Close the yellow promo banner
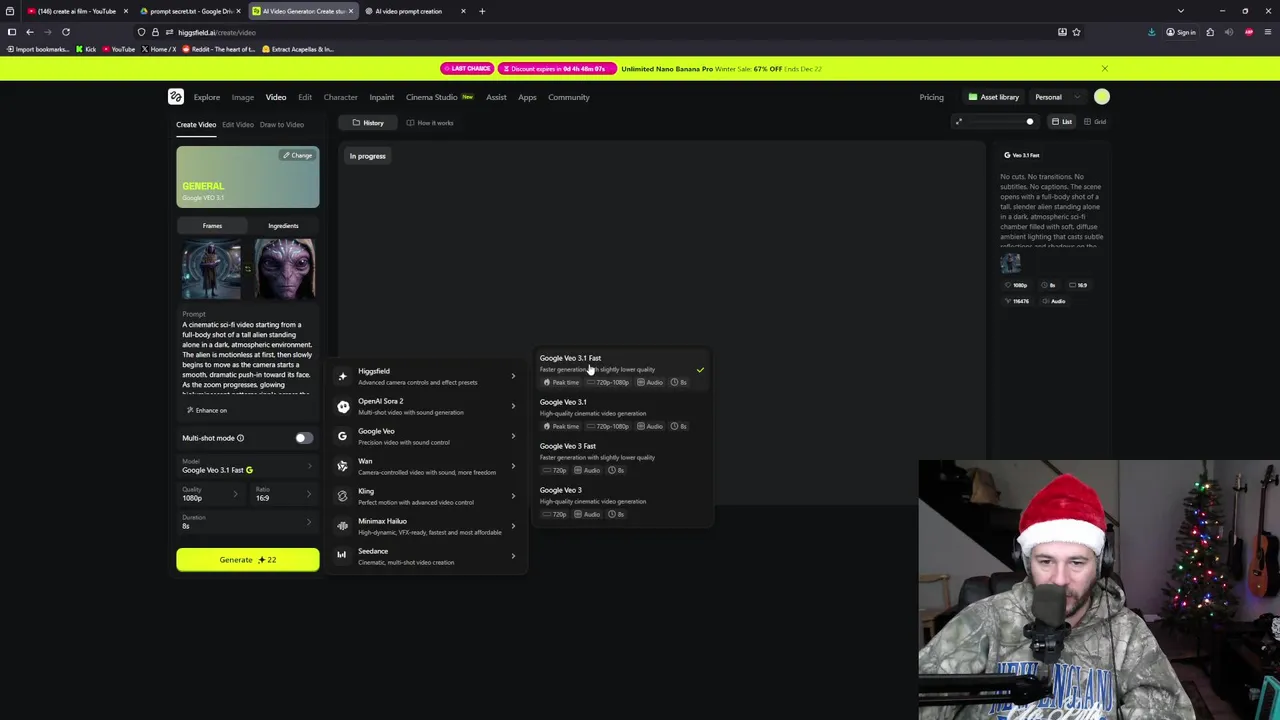The height and width of the screenshot is (720, 1280). tap(1104, 69)
